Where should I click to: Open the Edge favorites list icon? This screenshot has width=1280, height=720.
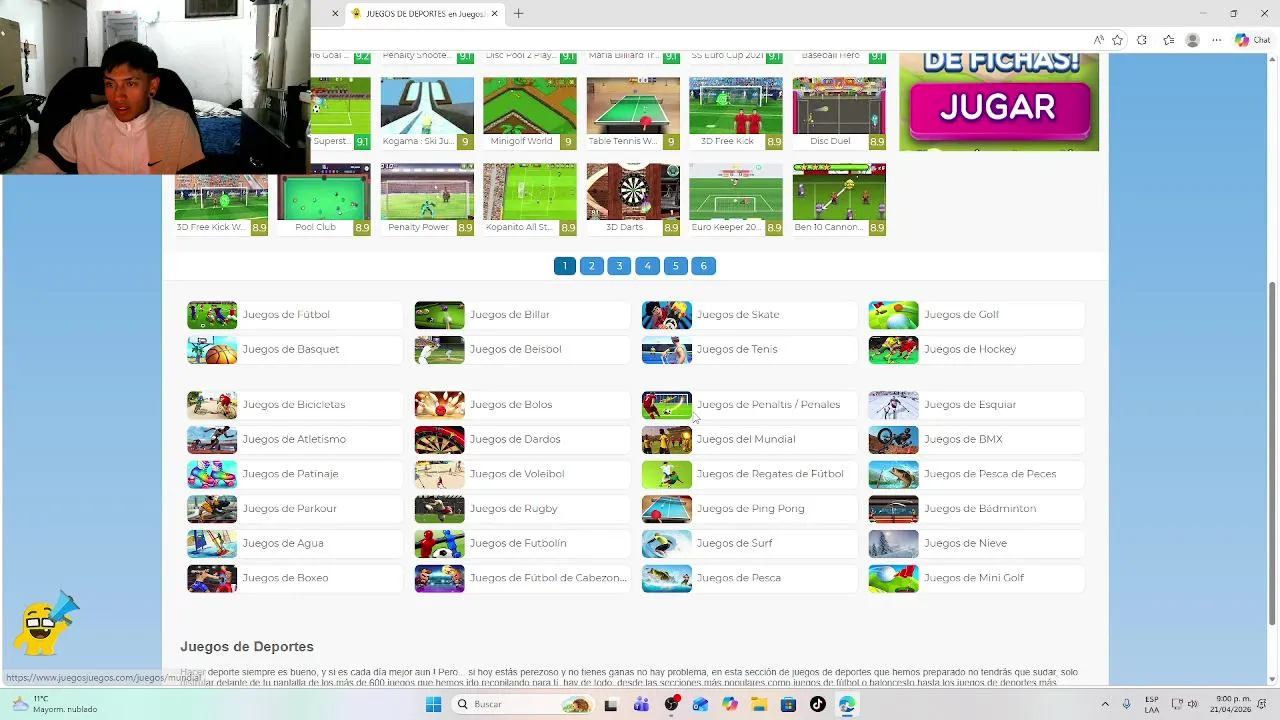coord(1168,40)
